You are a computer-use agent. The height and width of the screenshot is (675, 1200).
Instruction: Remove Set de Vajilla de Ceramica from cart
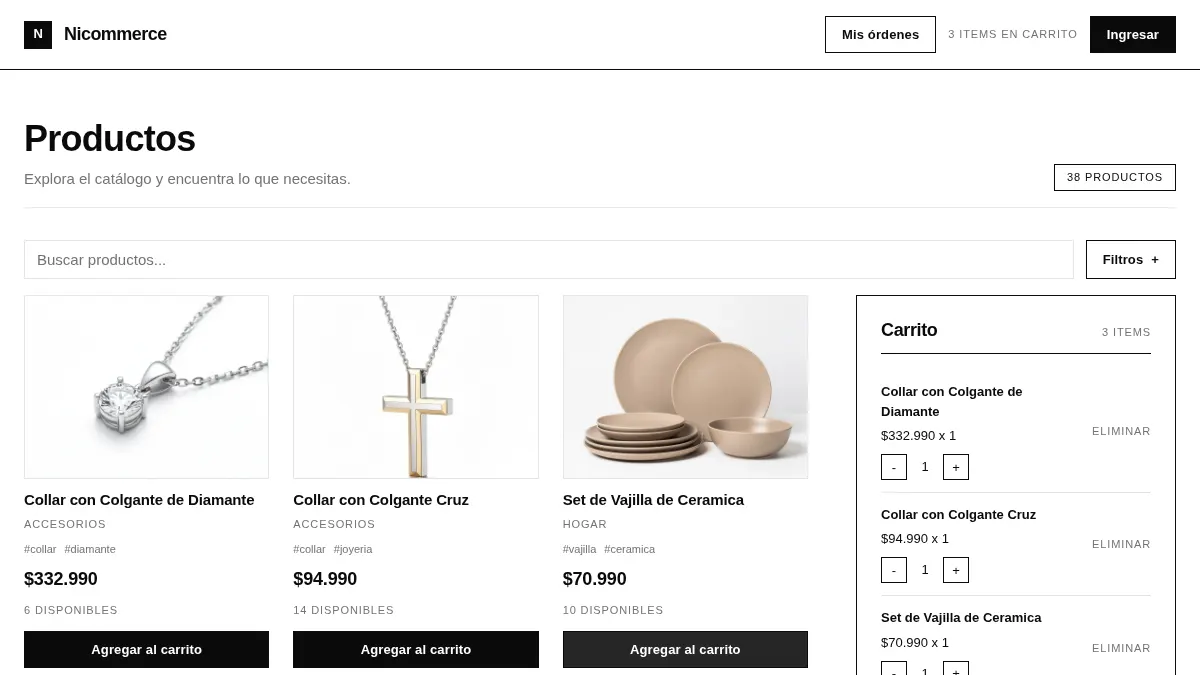click(1121, 648)
